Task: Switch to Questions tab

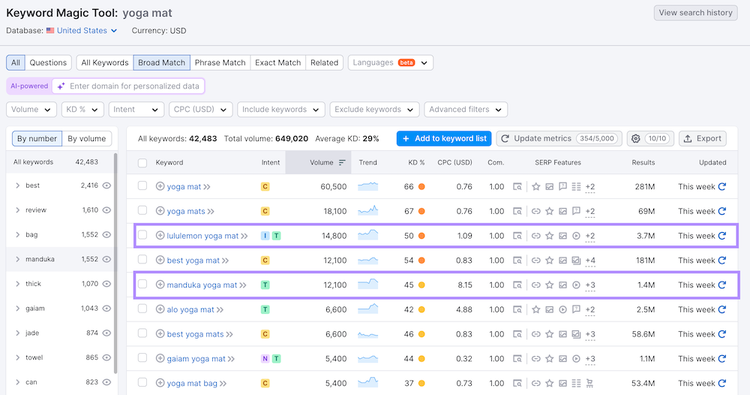Action: pos(48,63)
